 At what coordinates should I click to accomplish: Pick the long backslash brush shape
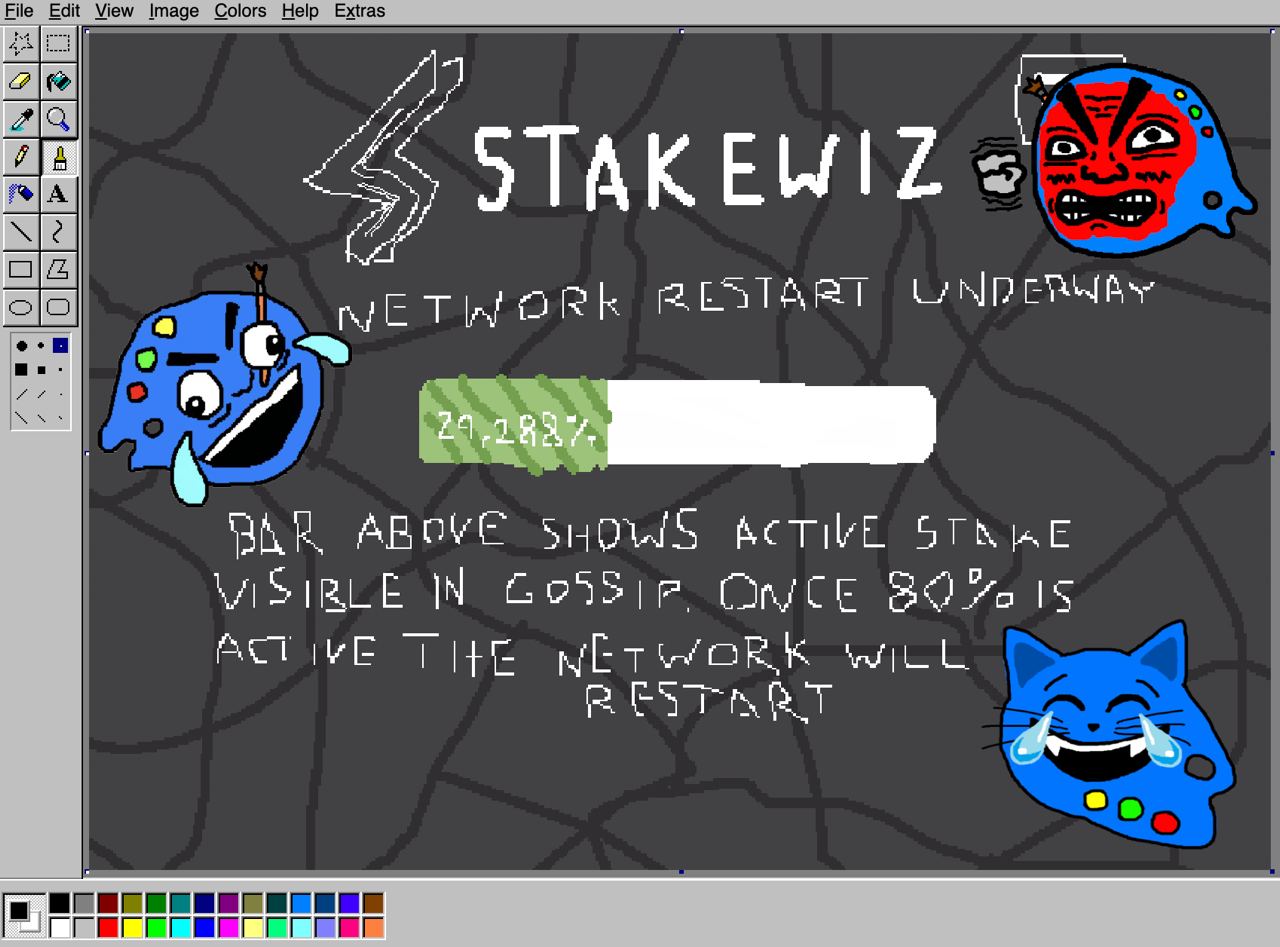(x=21, y=418)
